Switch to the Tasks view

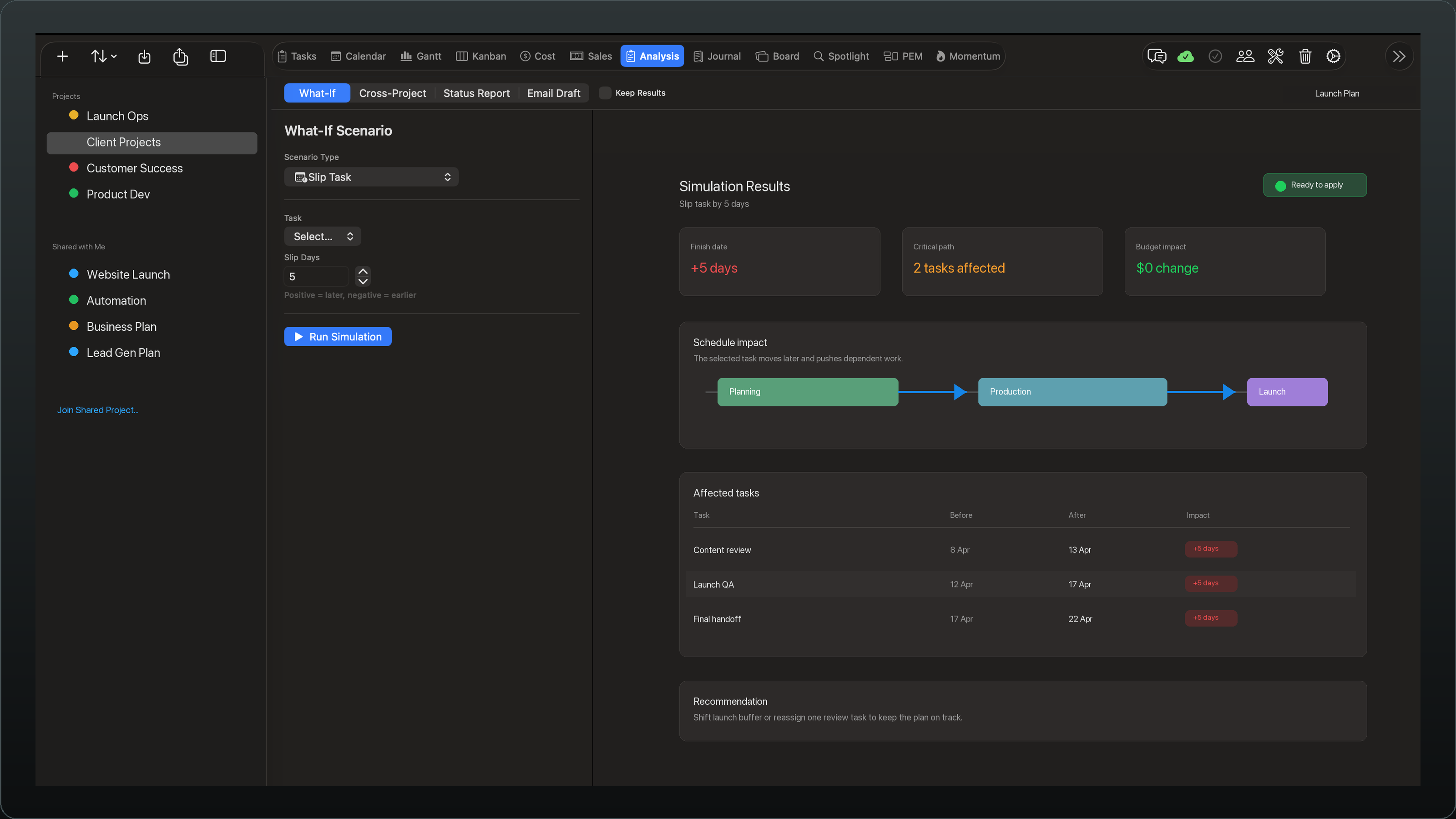[x=297, y=56]
